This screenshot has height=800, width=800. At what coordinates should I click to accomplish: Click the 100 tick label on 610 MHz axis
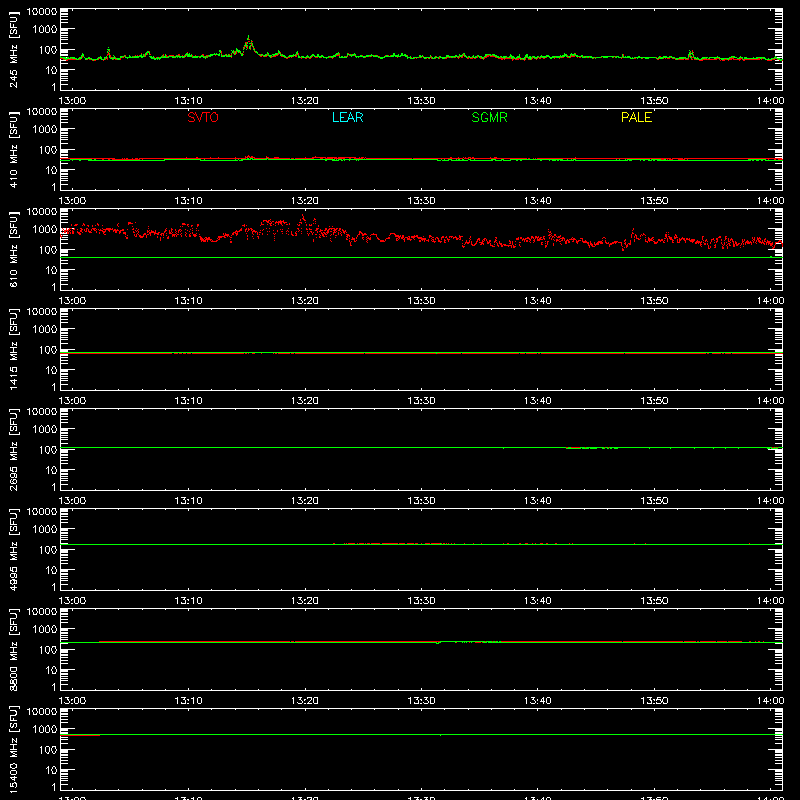[48, 250]
